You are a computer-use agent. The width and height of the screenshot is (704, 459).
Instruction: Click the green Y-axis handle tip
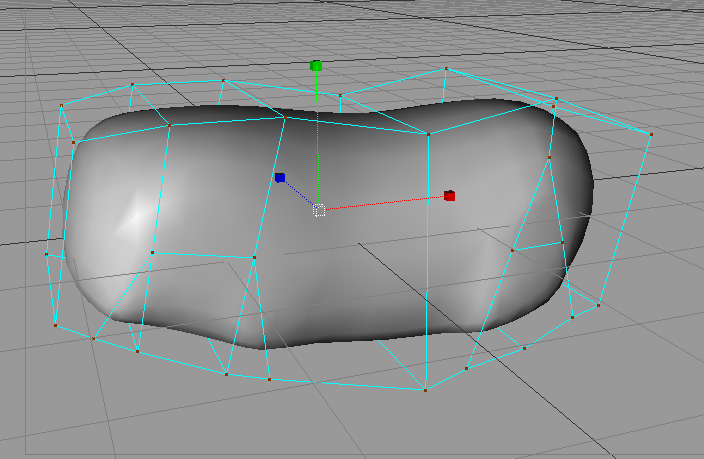[x=316, y=66]
